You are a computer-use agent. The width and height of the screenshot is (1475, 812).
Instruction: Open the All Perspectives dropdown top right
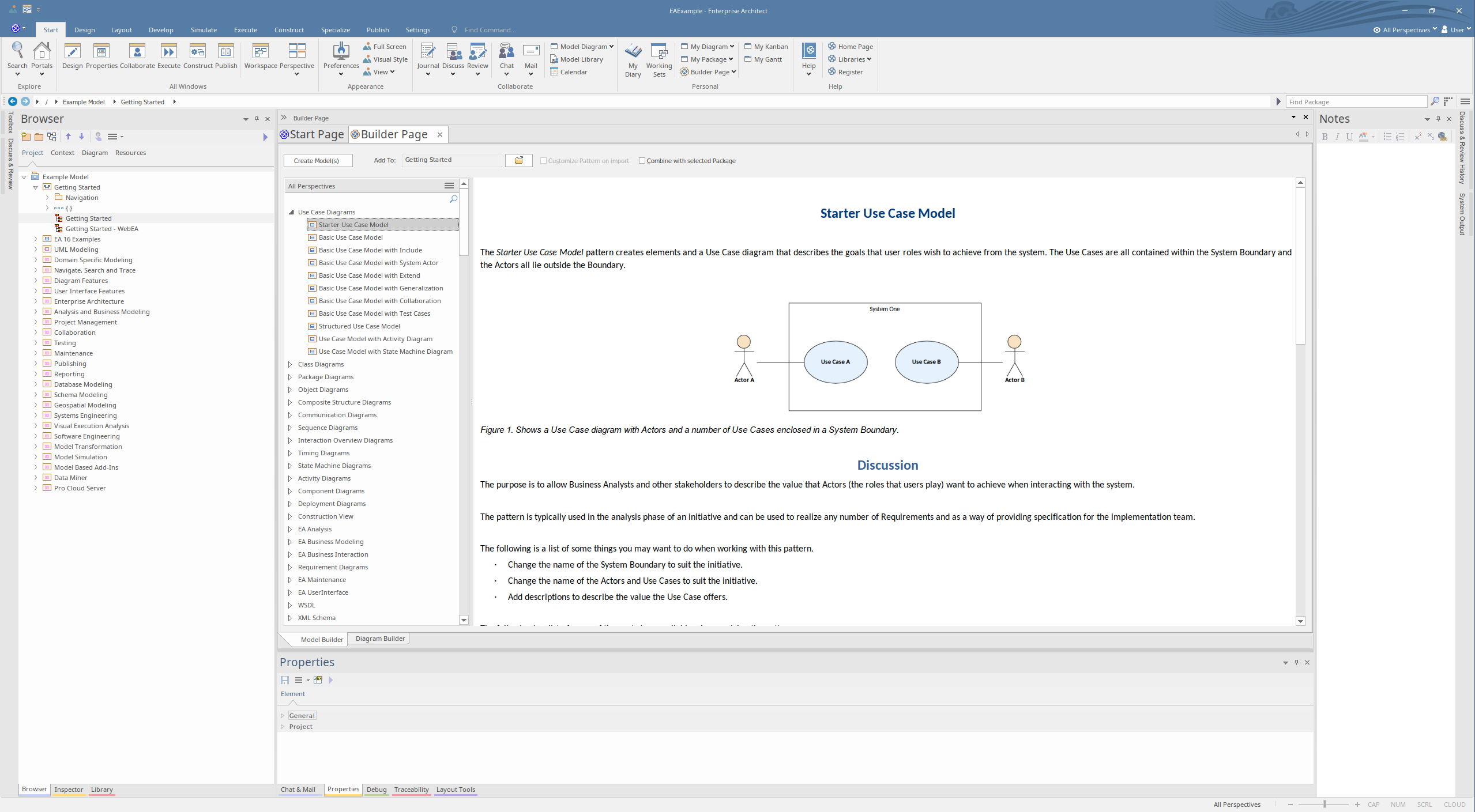(x=1406, y=30)
